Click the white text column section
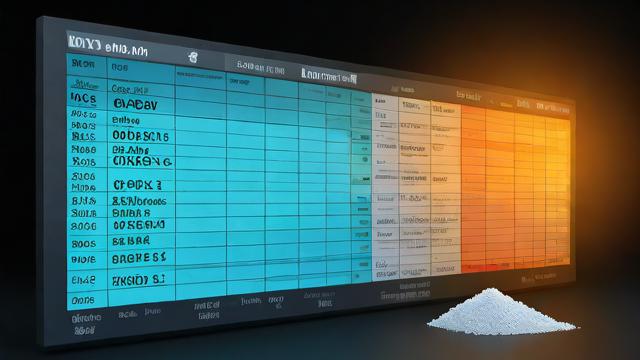 (416, 187)
